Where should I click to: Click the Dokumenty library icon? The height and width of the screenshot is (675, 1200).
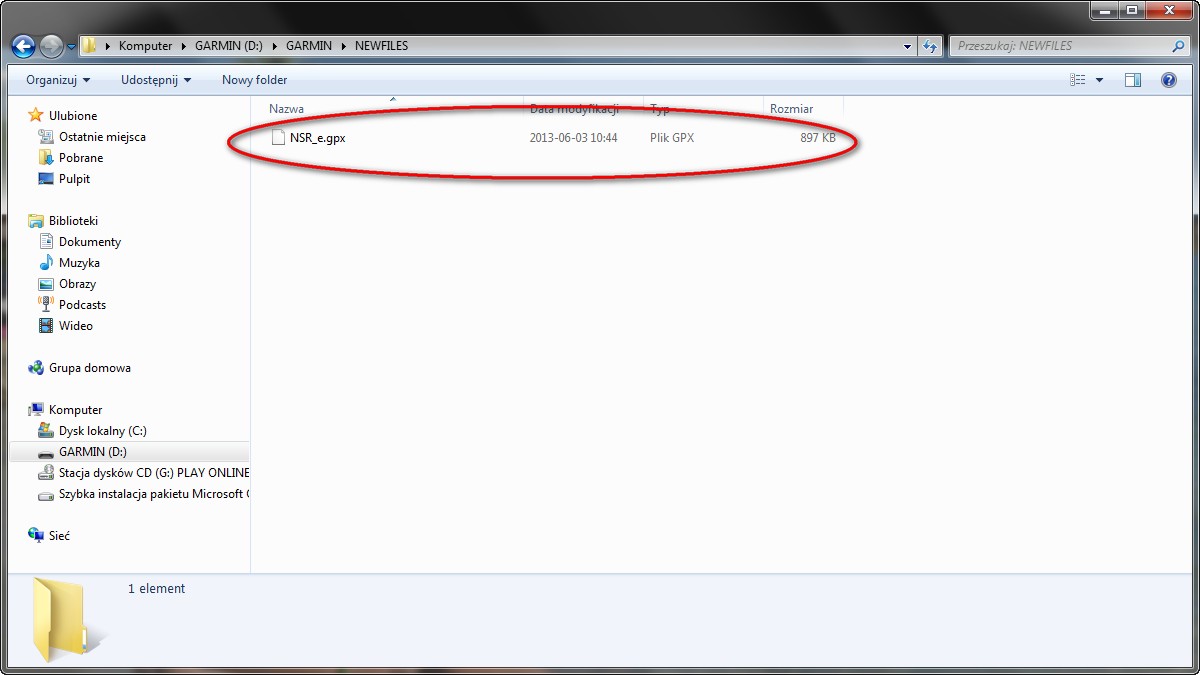[45, 242]
